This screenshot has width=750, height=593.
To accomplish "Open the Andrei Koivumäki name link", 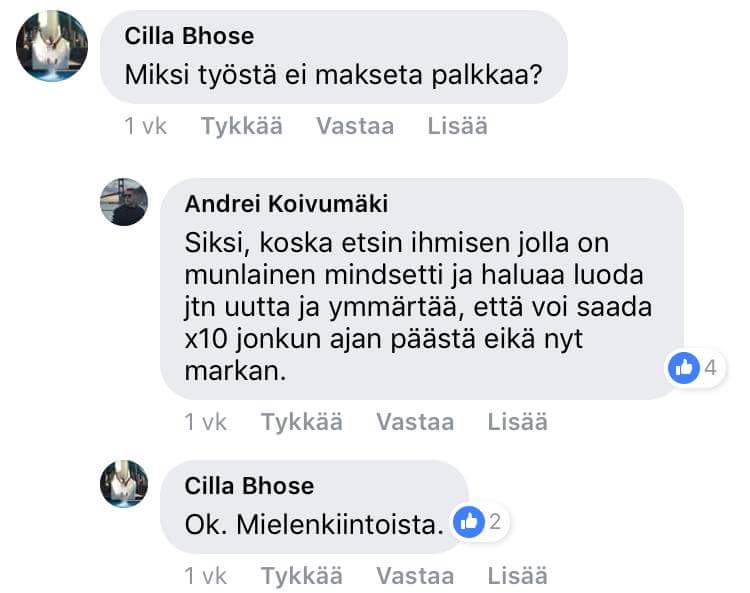I will 287,204.
